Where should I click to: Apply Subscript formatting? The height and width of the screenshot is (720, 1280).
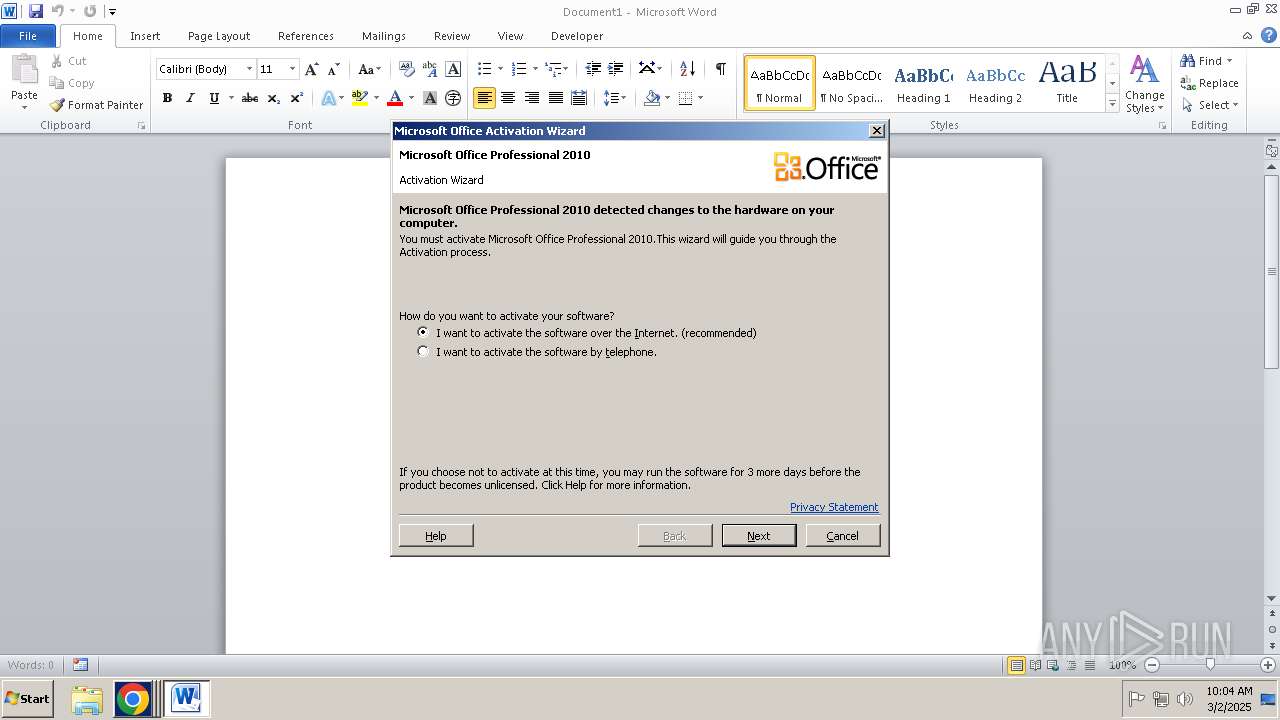pyautogui.click(x=274, y=98)
